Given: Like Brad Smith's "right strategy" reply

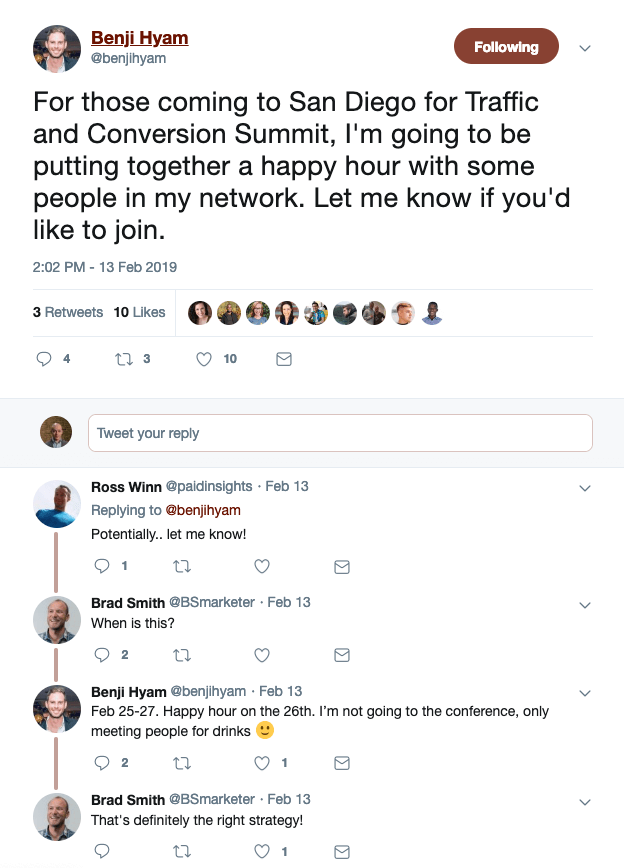Looking at the screenshot, I should 262,851.
